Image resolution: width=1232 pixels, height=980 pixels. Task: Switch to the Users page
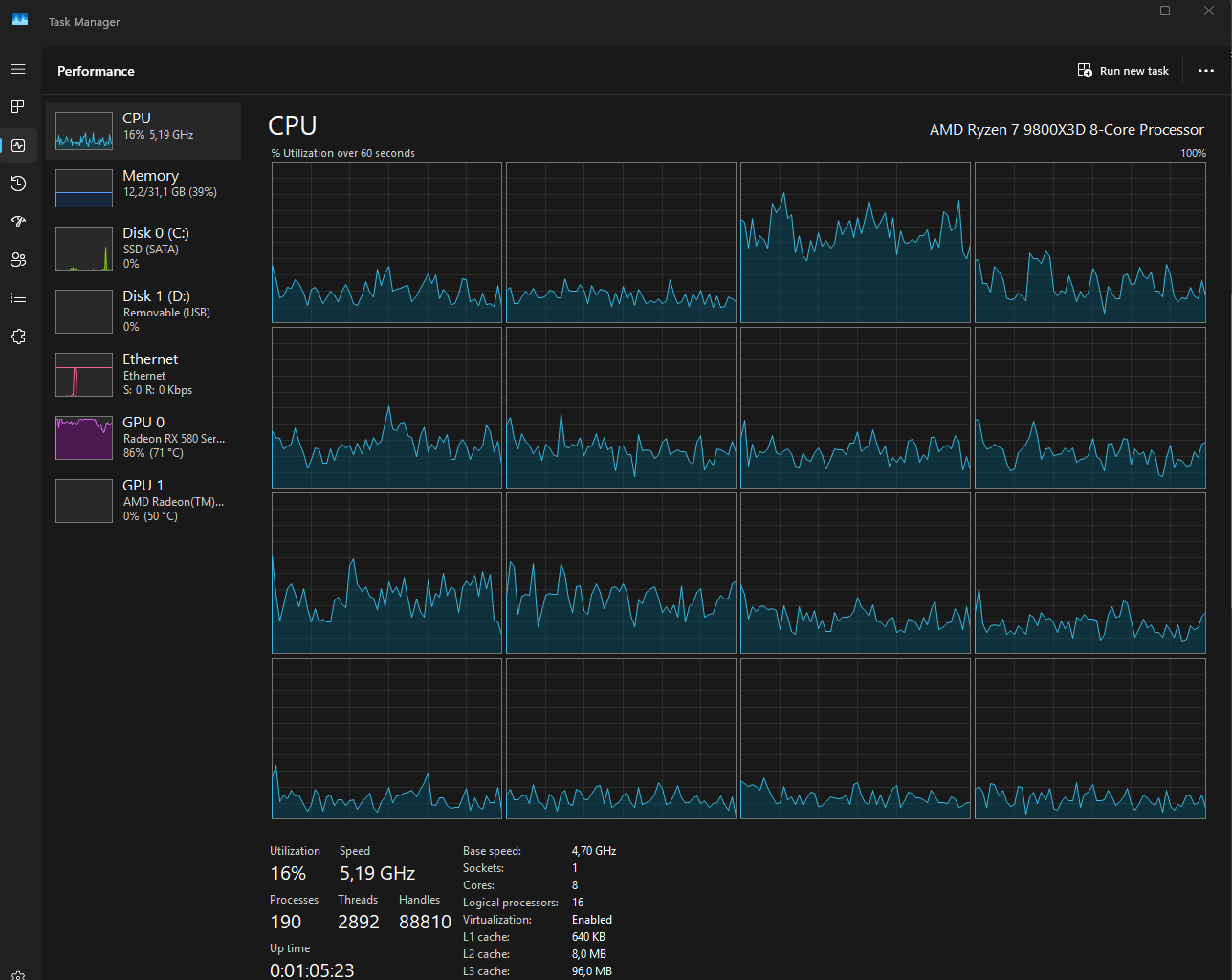click(x=18, y=260)
